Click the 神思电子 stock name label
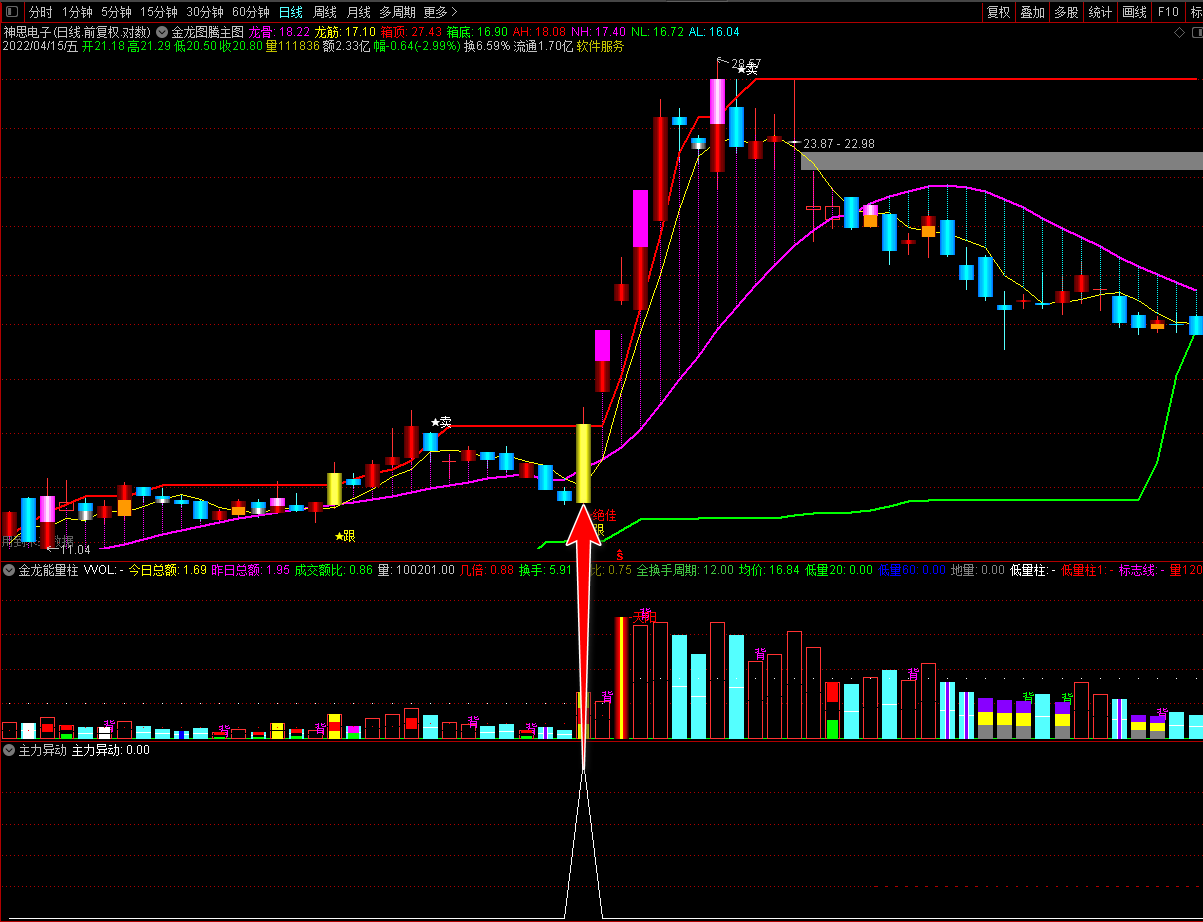Viewport: 1203px width, 922px height. click(28, 31)
